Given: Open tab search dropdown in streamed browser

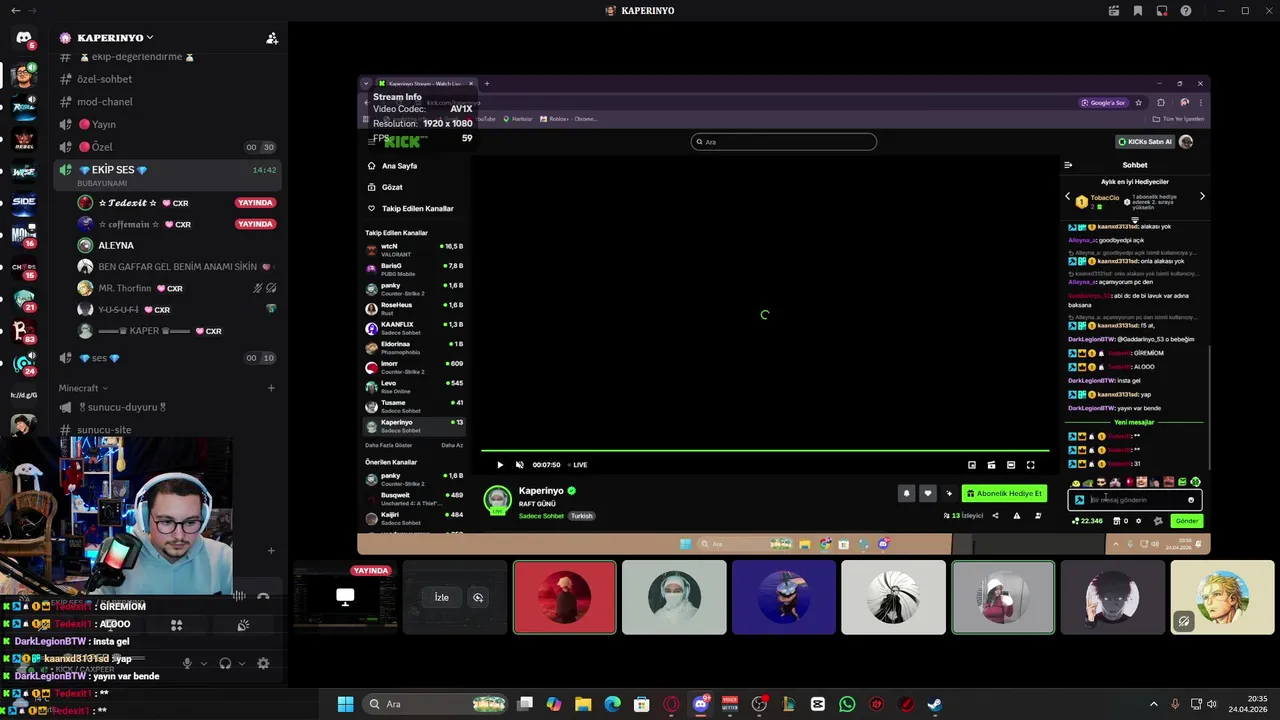Looking at the screenshot, I should (366, 84).
